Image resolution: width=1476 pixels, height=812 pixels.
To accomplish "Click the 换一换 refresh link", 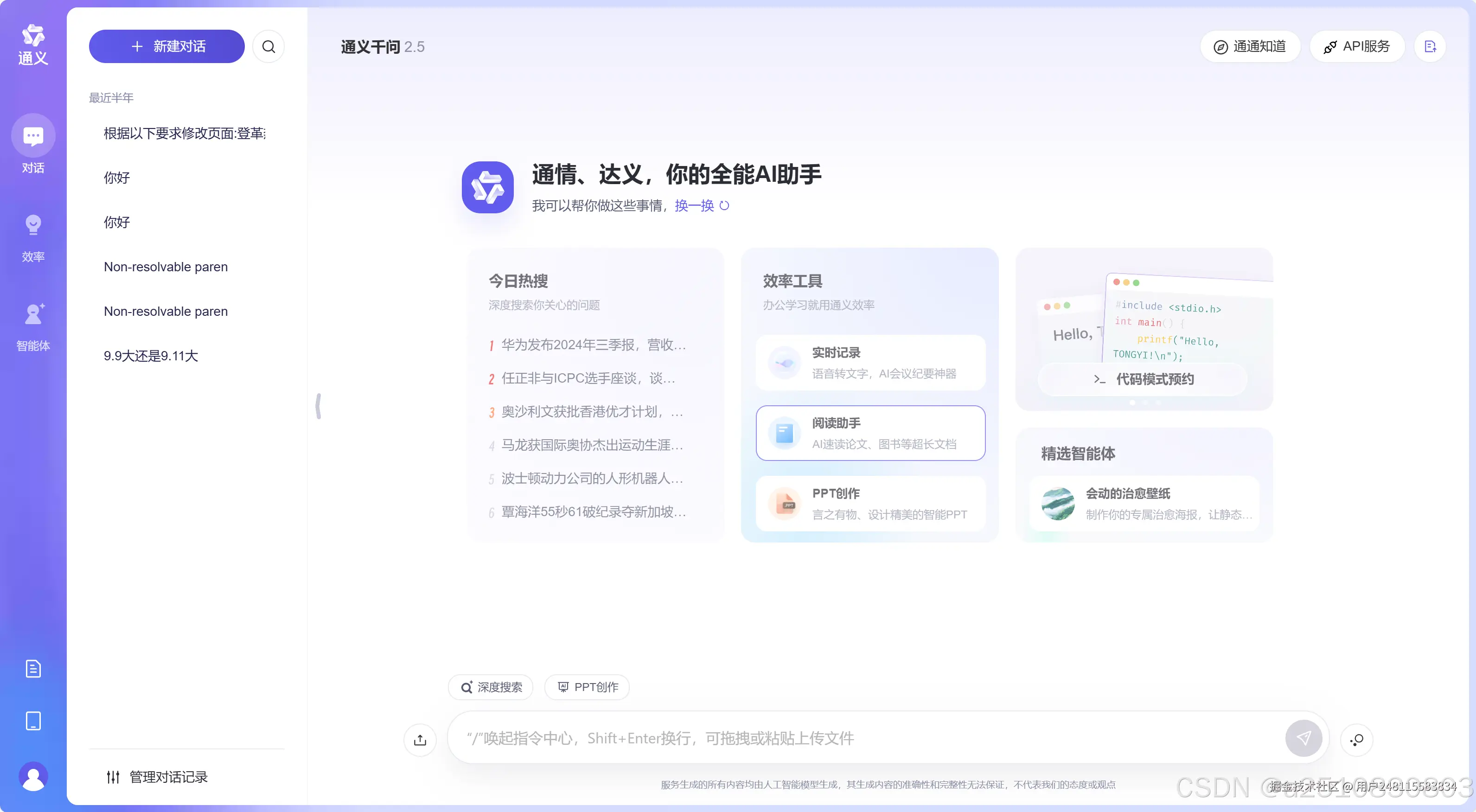I will pos(694,206).
